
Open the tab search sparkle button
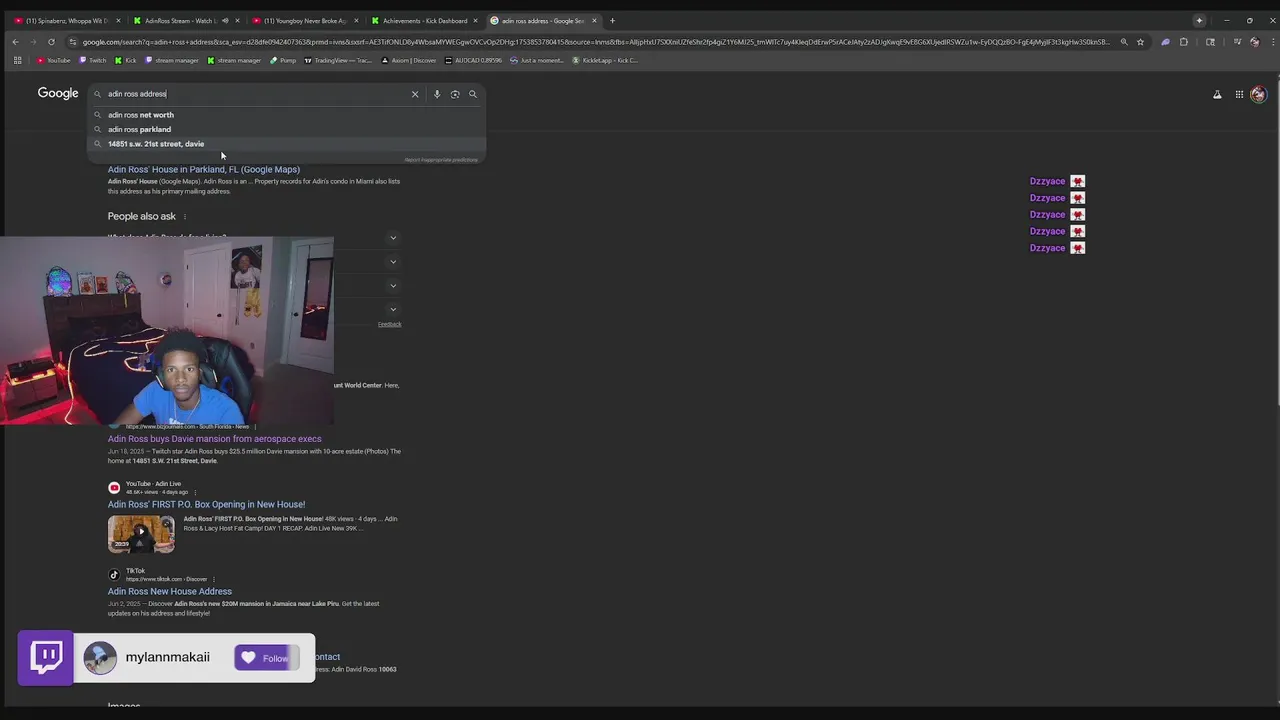point(1199,20)
